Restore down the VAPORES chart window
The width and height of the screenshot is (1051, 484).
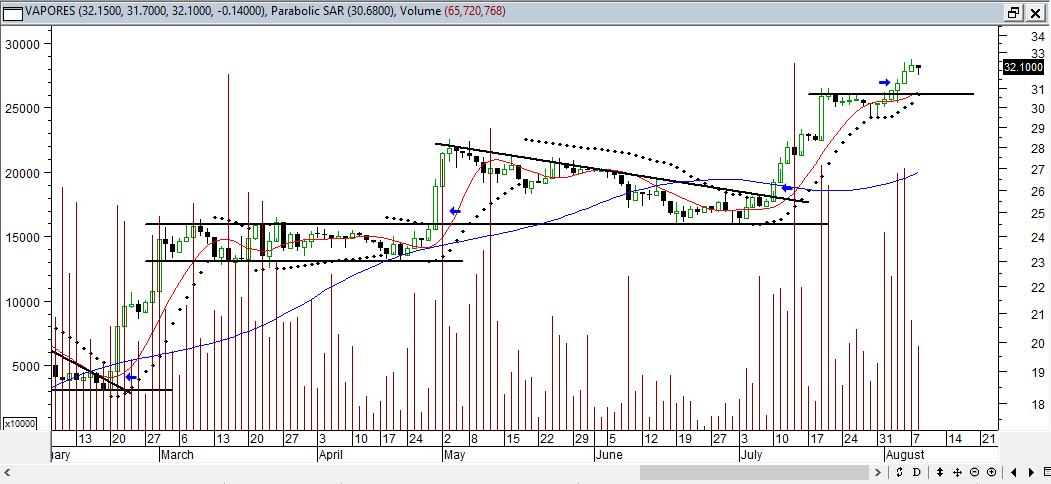point(1012,12)
